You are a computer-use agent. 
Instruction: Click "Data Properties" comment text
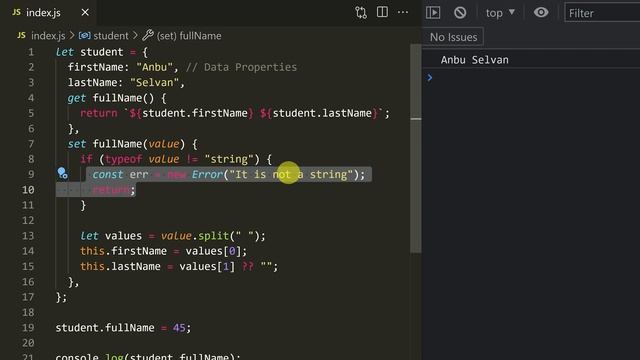(x=250, y=67)
